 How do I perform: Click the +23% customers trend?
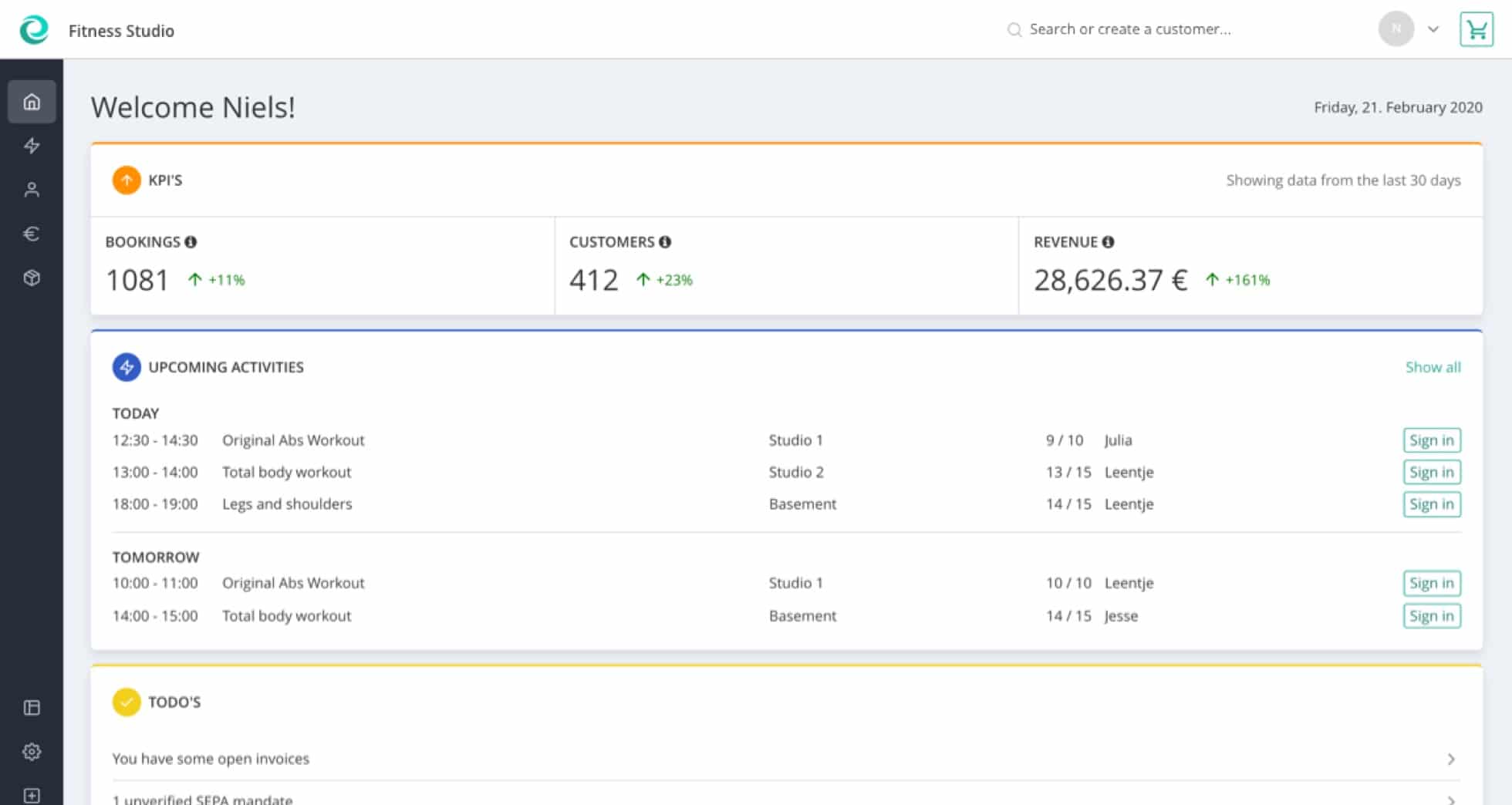tap(664, 280)
